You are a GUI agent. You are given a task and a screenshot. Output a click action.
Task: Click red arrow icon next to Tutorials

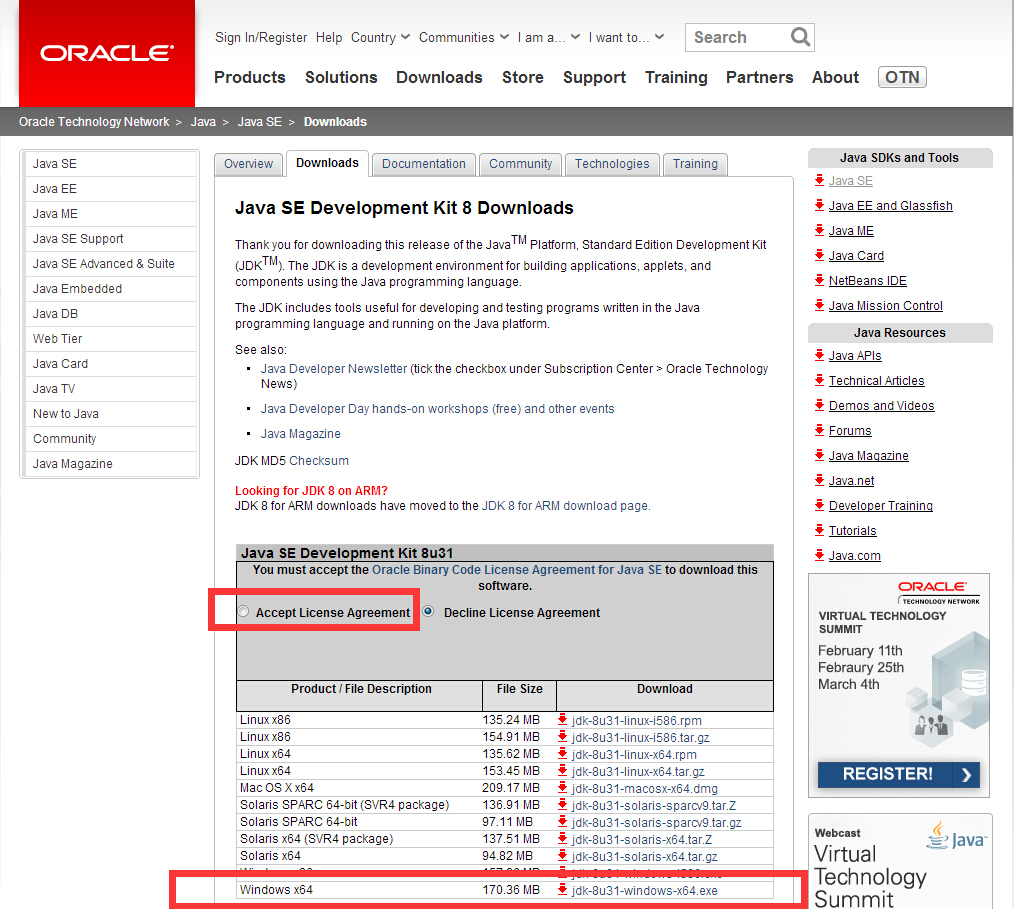(x=819, y=531)
